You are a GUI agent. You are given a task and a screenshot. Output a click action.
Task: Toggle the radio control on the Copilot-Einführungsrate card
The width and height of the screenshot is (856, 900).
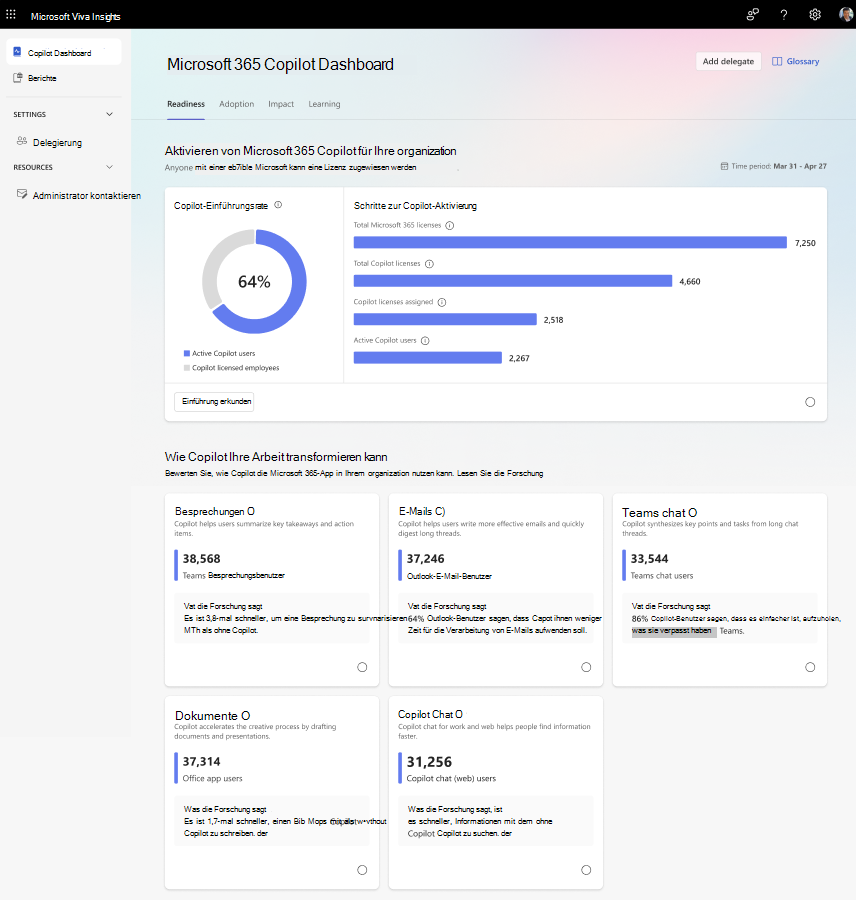coord(810,401)
